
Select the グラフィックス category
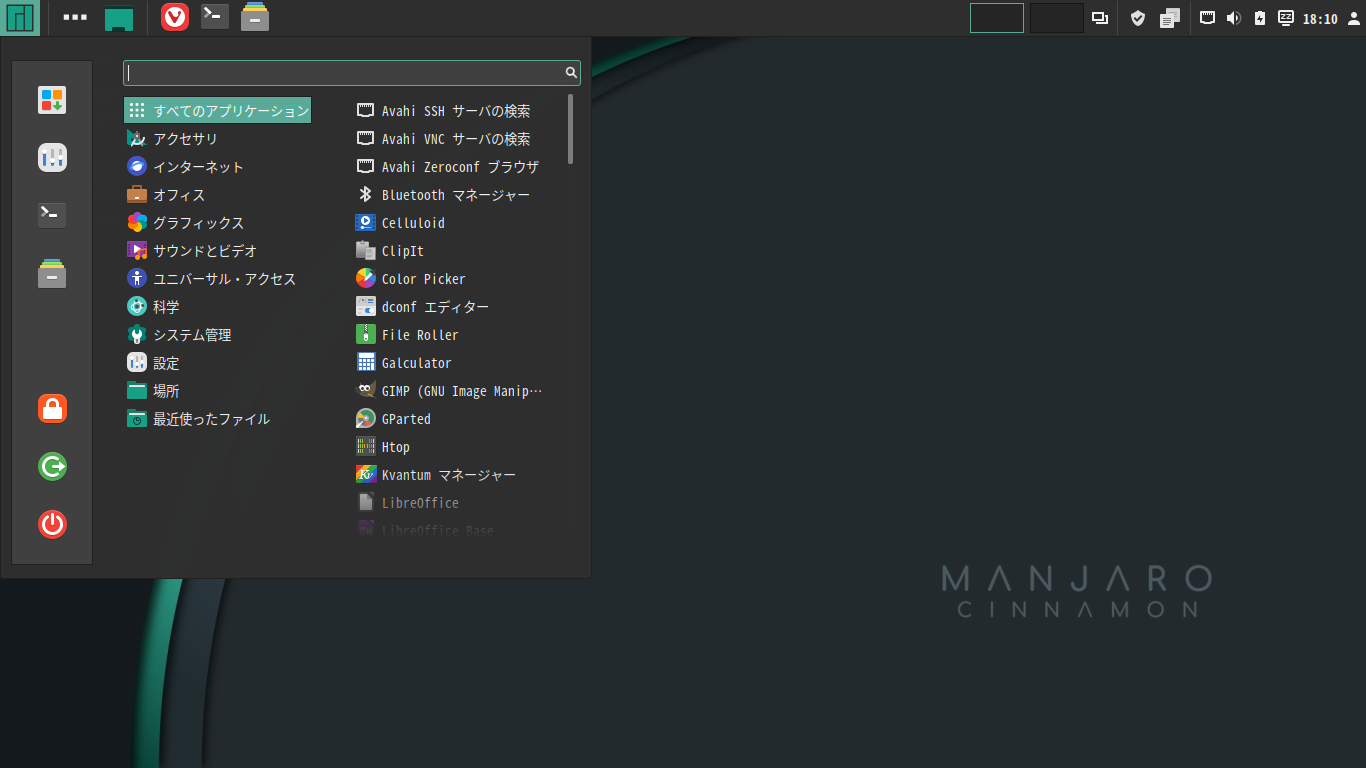217,223
